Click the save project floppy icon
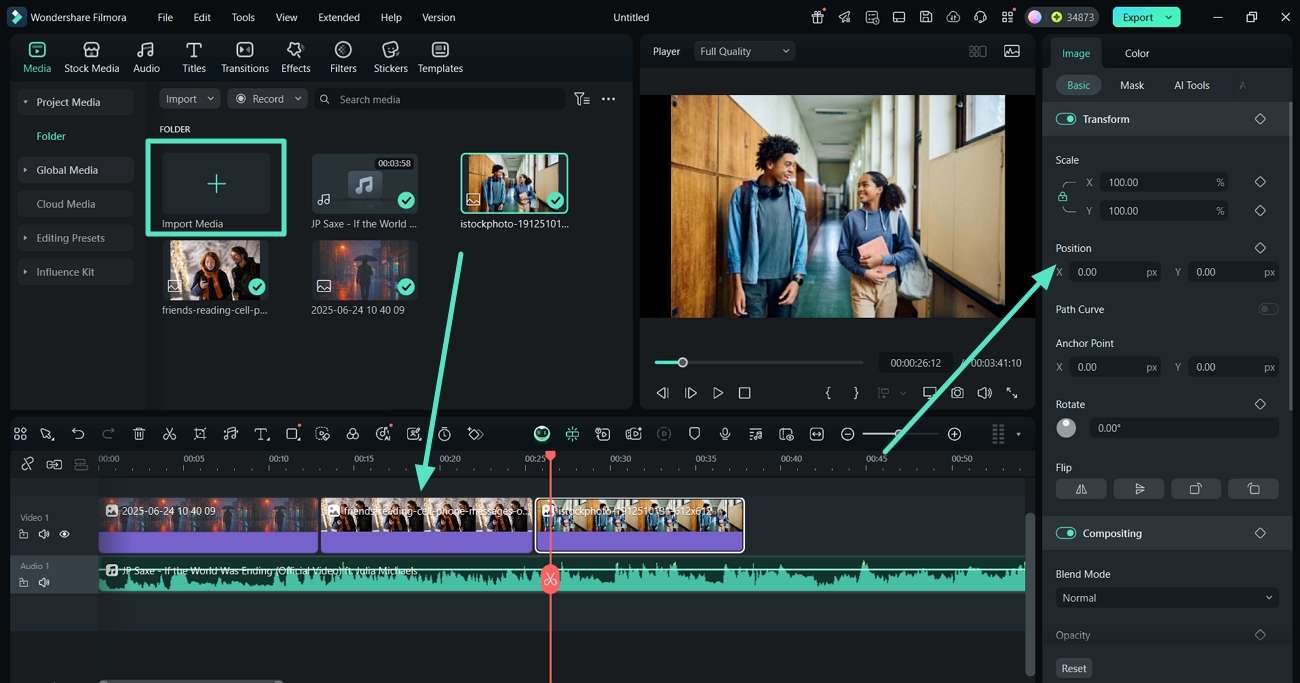The width and height of the screenshot is (1300, 683). point(926,17)
